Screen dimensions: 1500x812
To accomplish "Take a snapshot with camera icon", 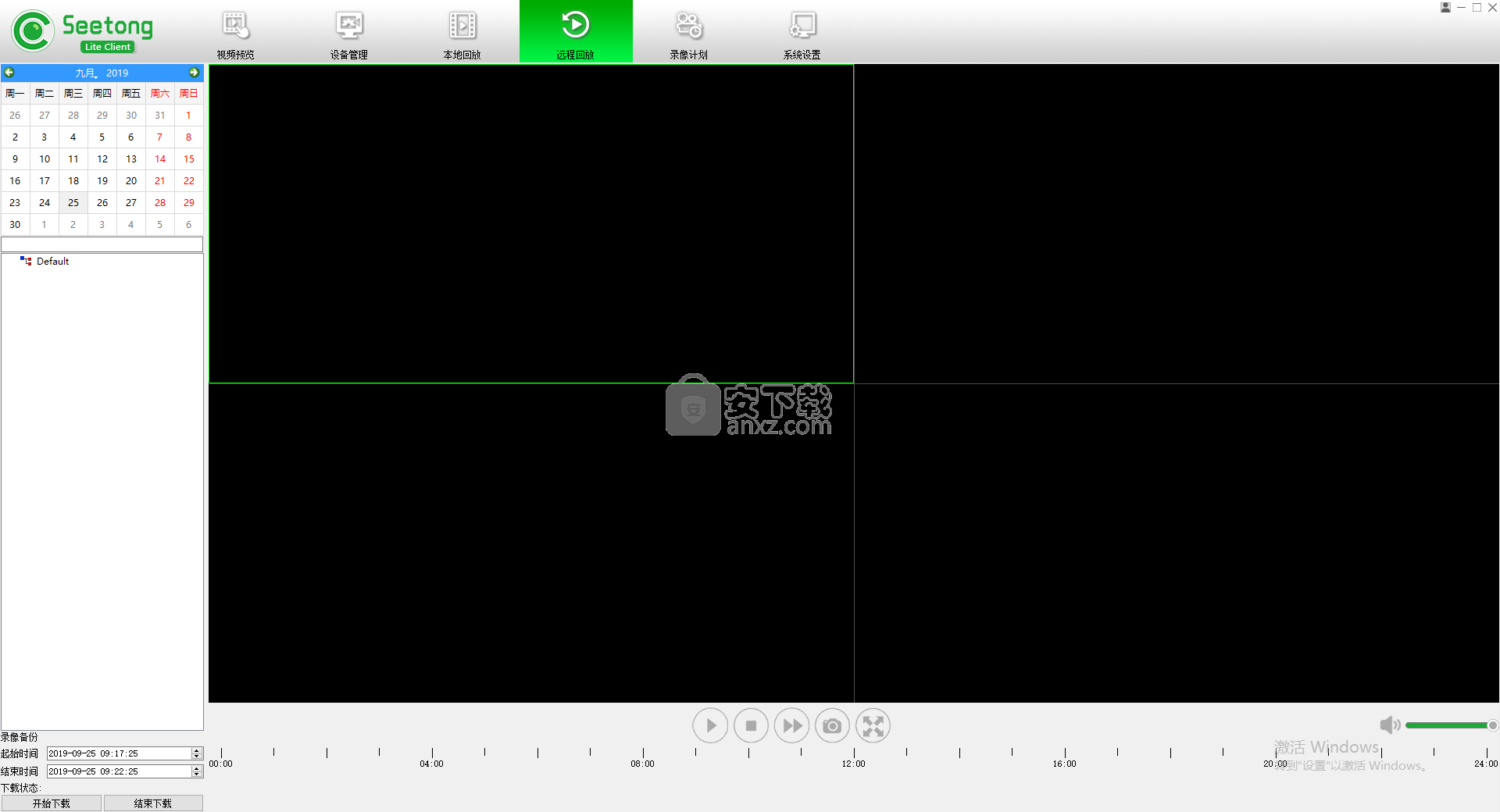I will (x=832, y=725).
